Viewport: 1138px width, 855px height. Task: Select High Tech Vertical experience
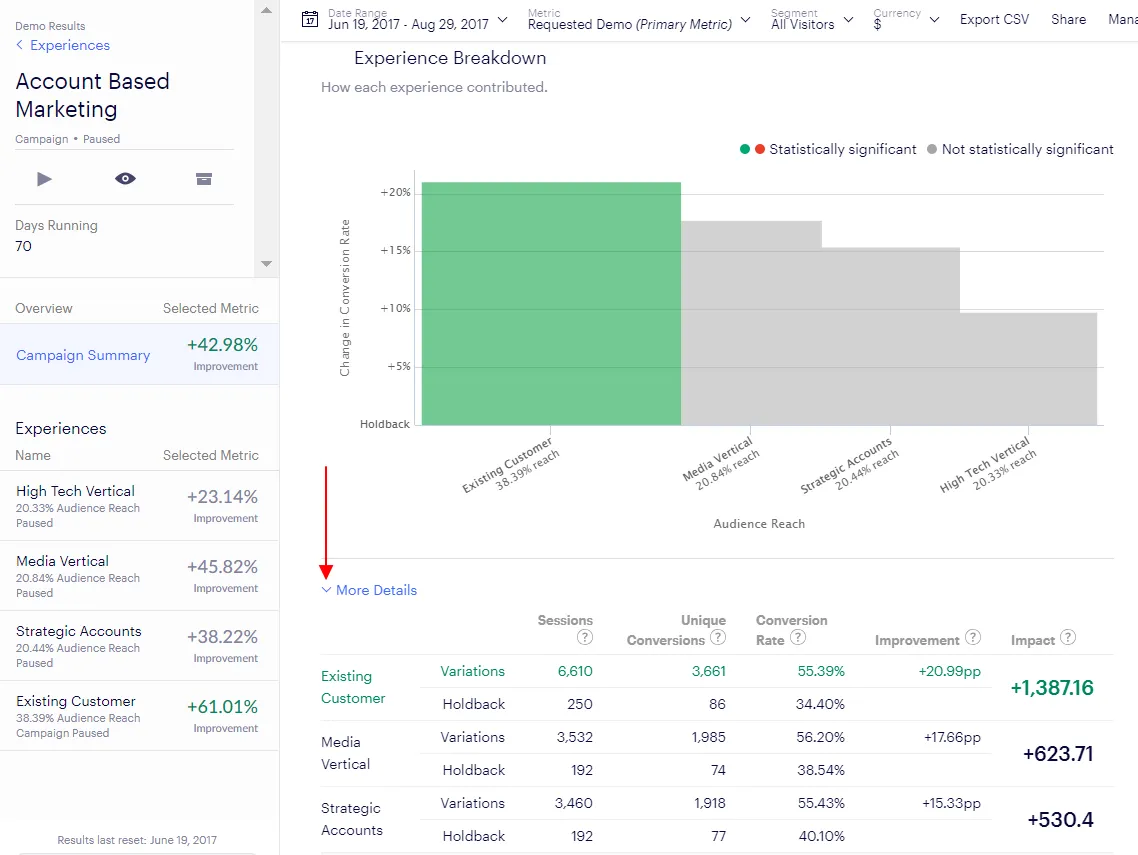(x=139, y=506)
